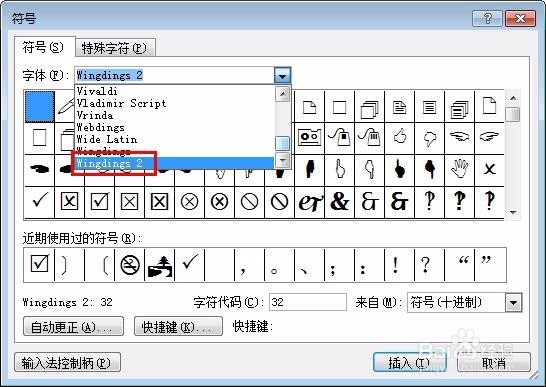
Task: Click the symbol grid scroll down arrow
Action: pyautogui.click(x=513, y=212)
